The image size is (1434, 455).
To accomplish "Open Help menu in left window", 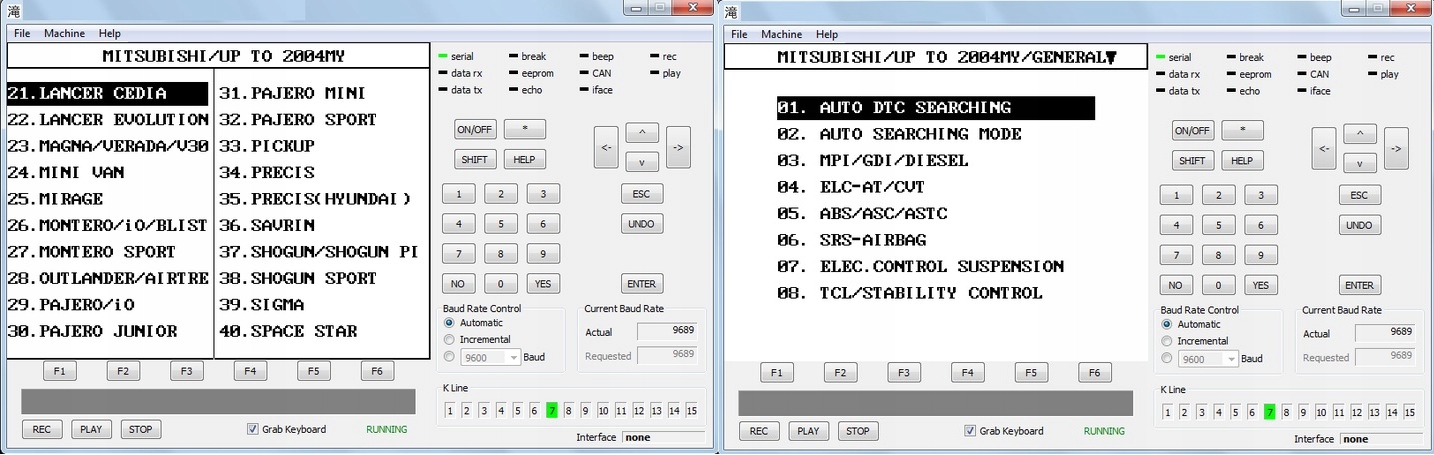I will click(109, 34).
